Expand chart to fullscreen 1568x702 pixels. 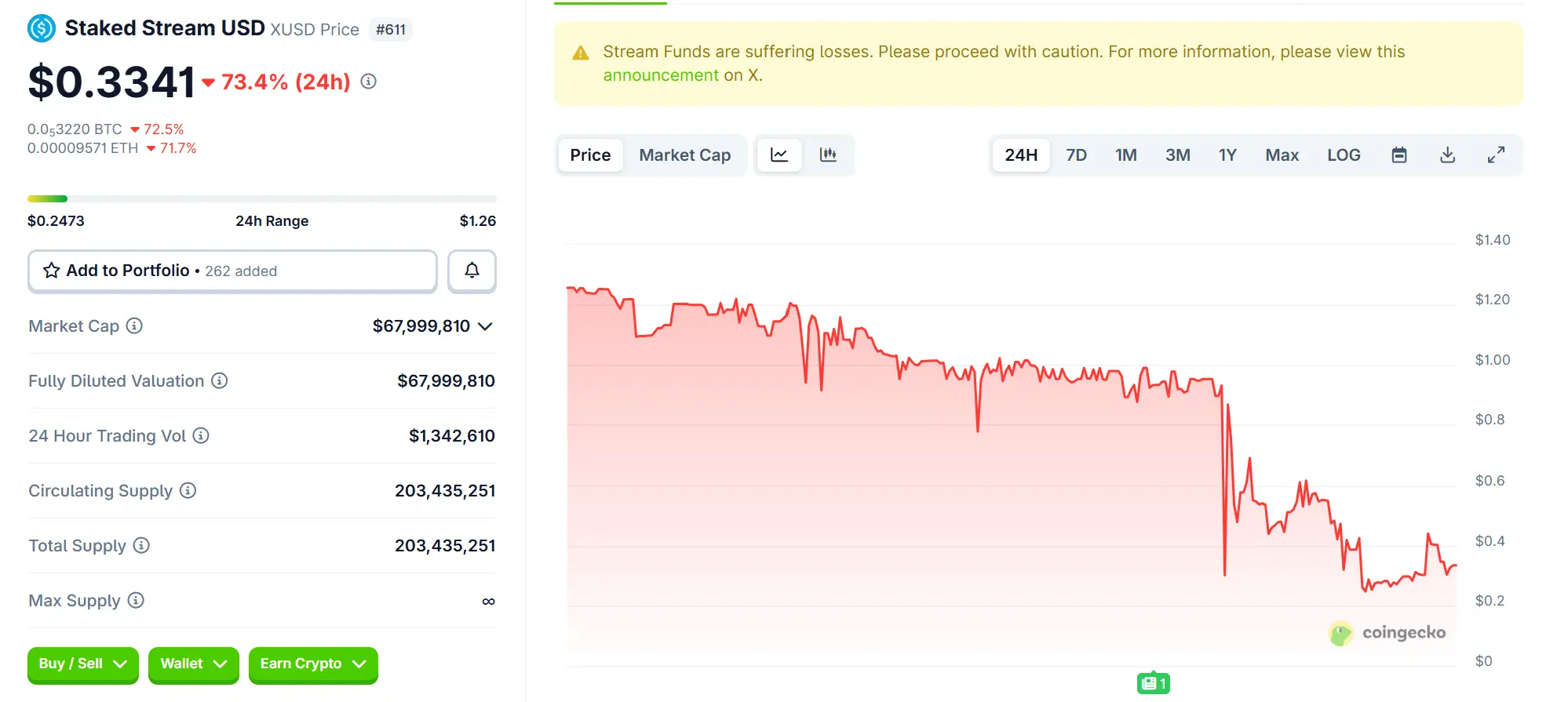1496,155
